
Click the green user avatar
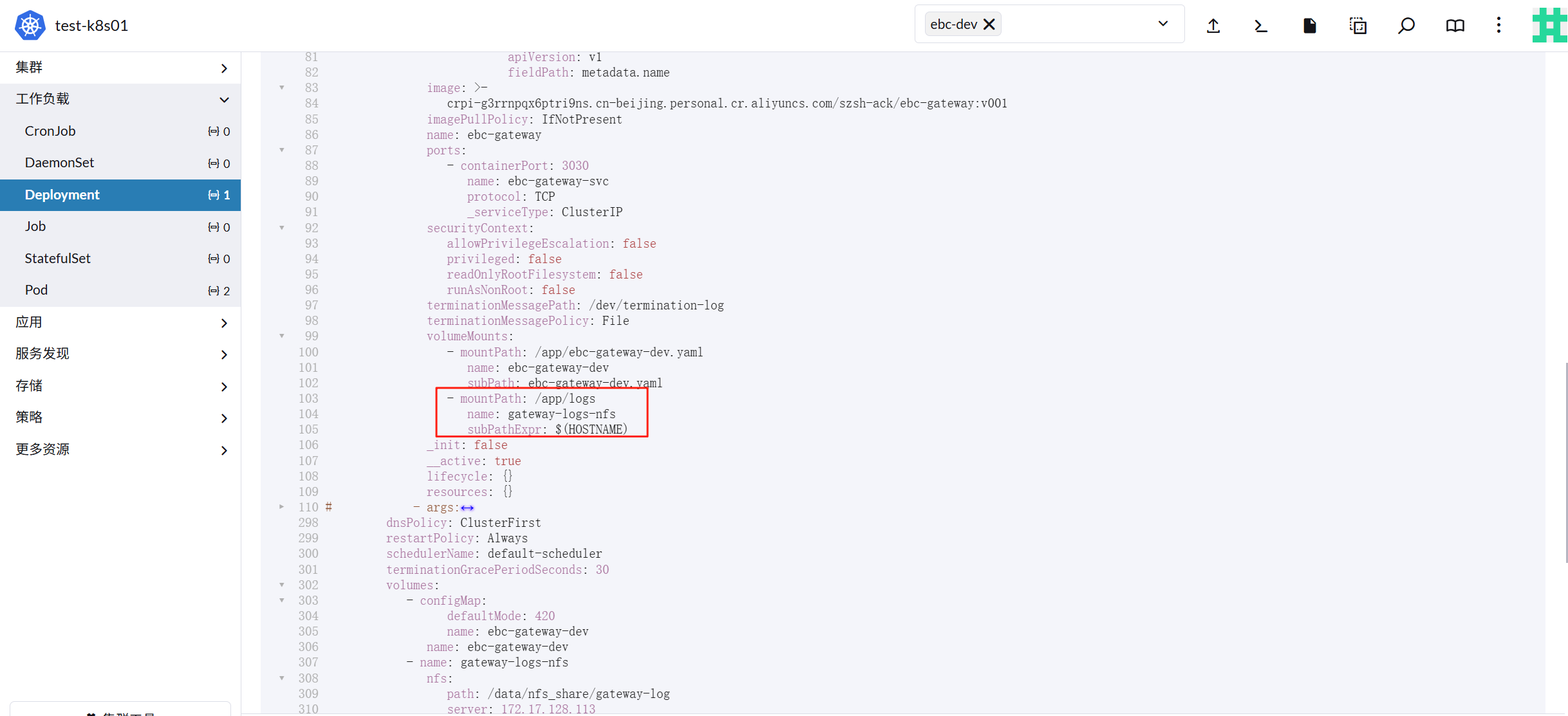click(1549, 26)
